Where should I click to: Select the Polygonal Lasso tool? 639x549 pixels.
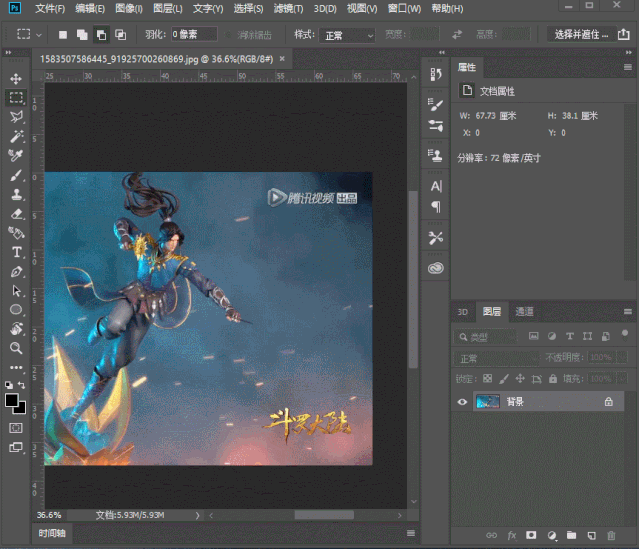click(16, 117)
